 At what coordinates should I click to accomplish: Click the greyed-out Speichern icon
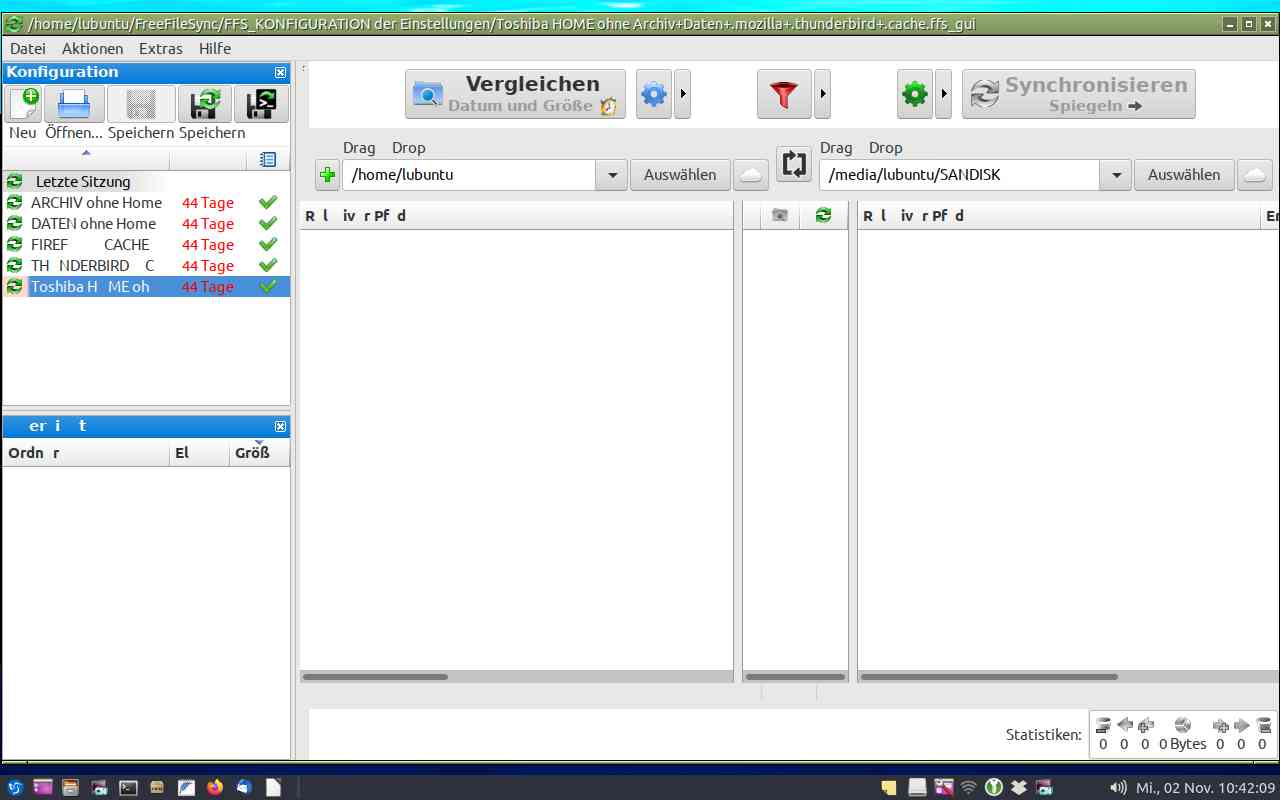[x=141, y=104]
